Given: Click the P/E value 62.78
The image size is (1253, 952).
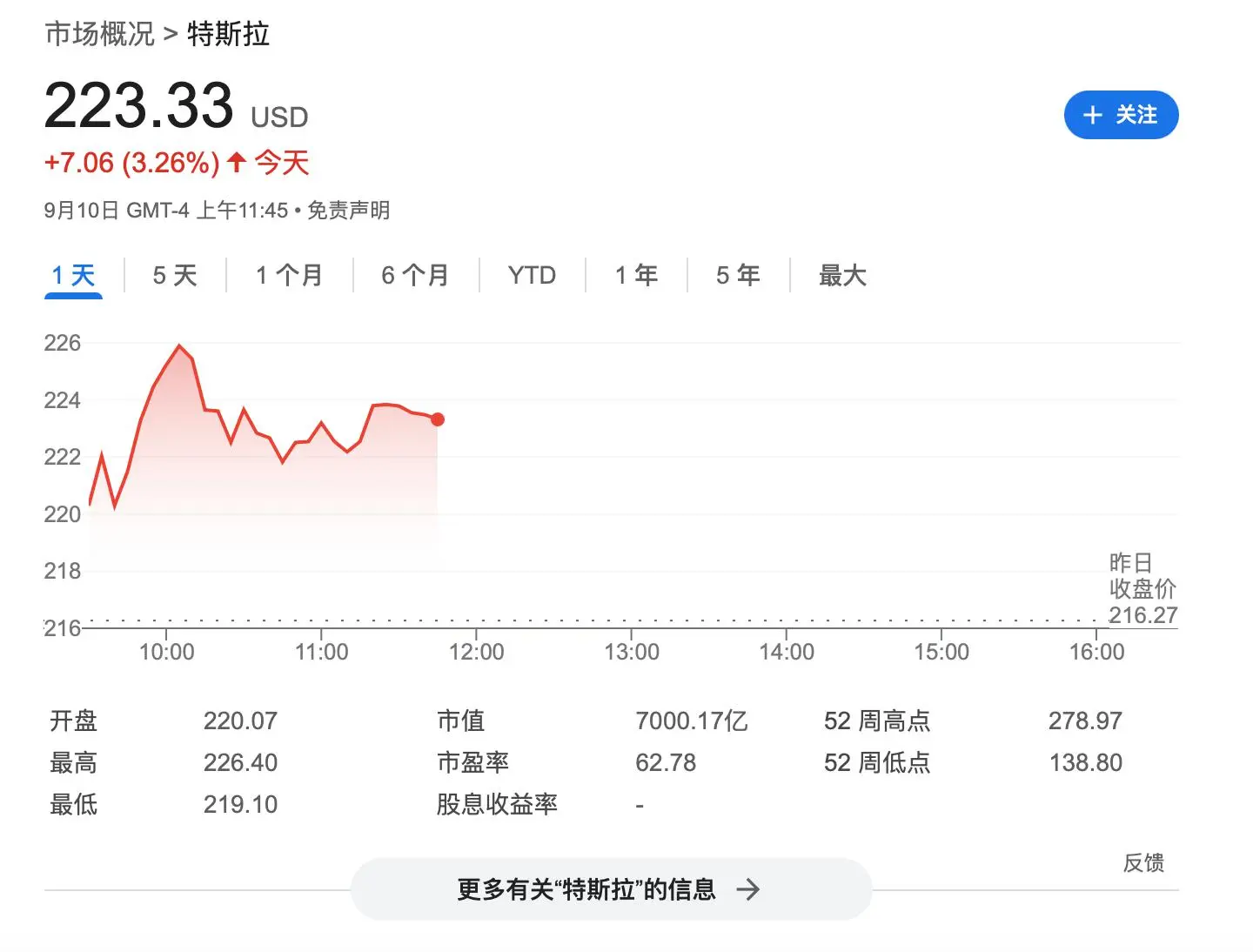Looking at the screenshot, I should click(666, 763).
